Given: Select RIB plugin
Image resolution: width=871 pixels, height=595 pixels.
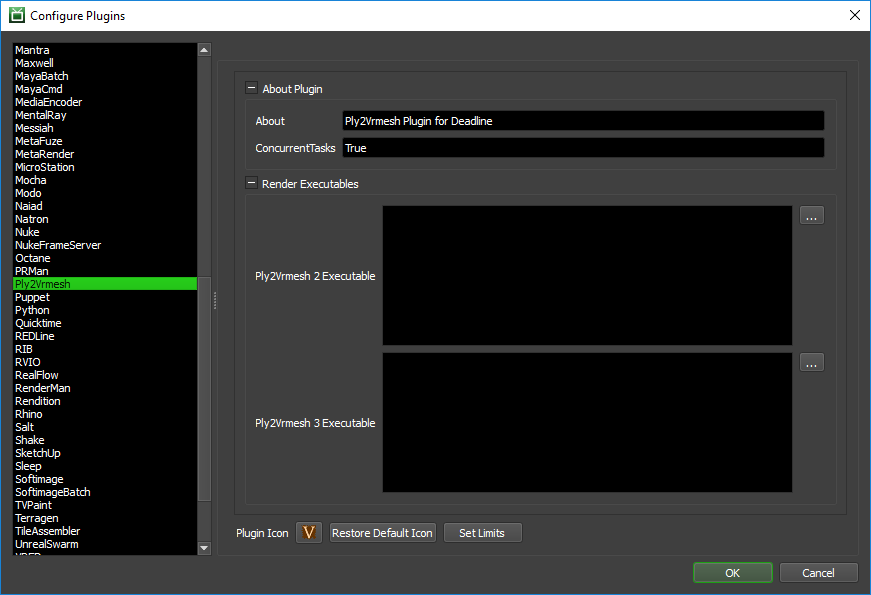Looking at the screenshot, I should (x=105, y=349).
